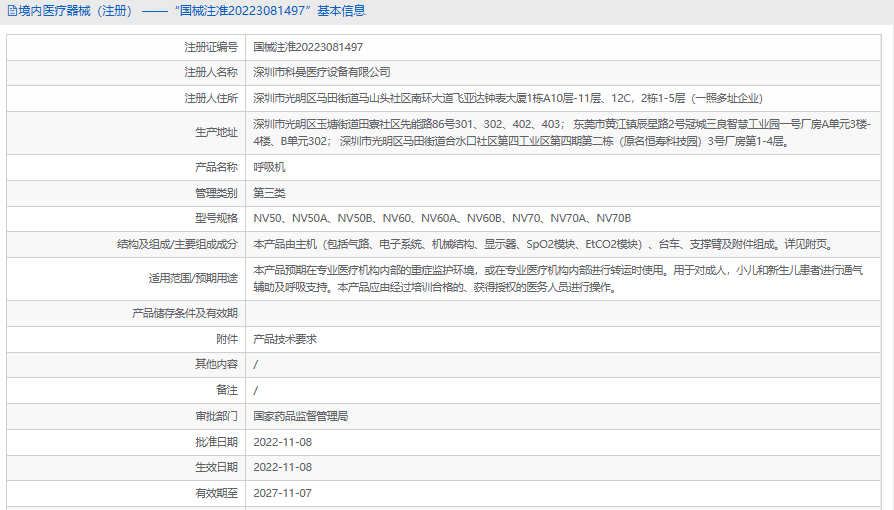Select 国家药品监督管理局 value

[x=300, y=416]
